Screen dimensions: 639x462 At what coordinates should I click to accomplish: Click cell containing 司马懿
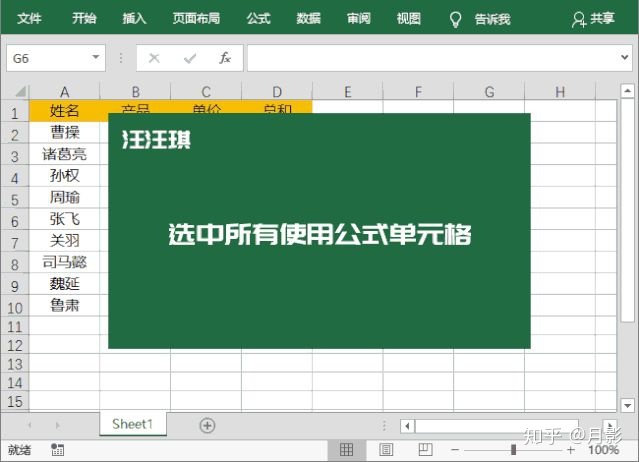[64, 262]
